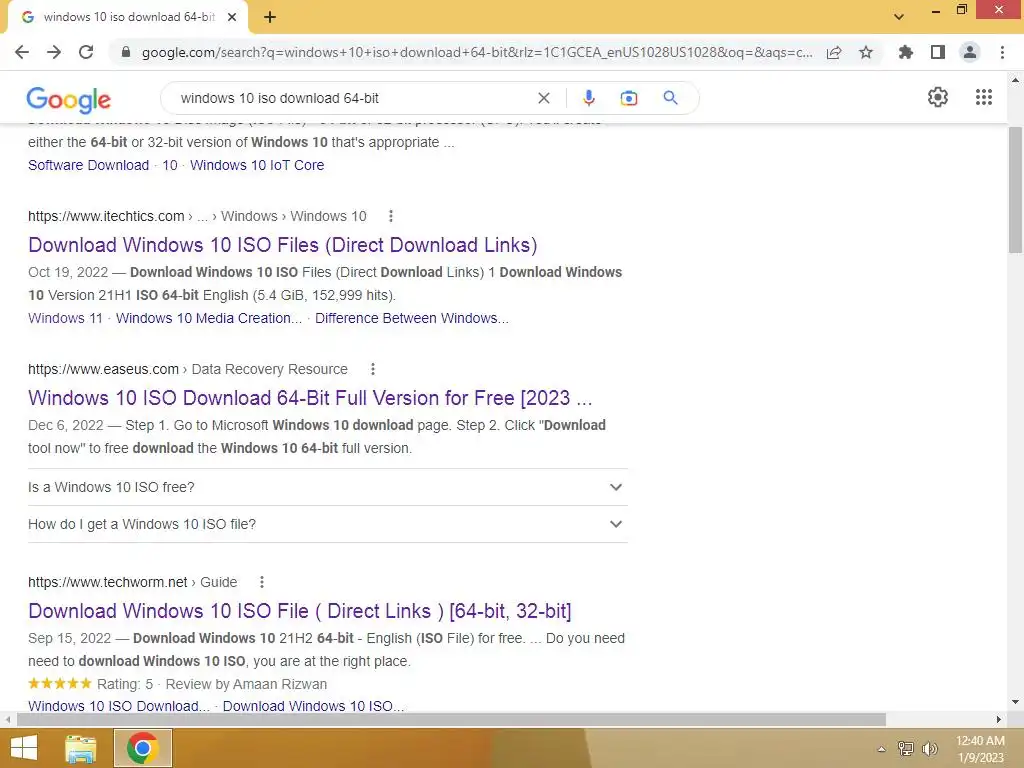Click the horizontal scrollbar thumb

coord(451,720)
